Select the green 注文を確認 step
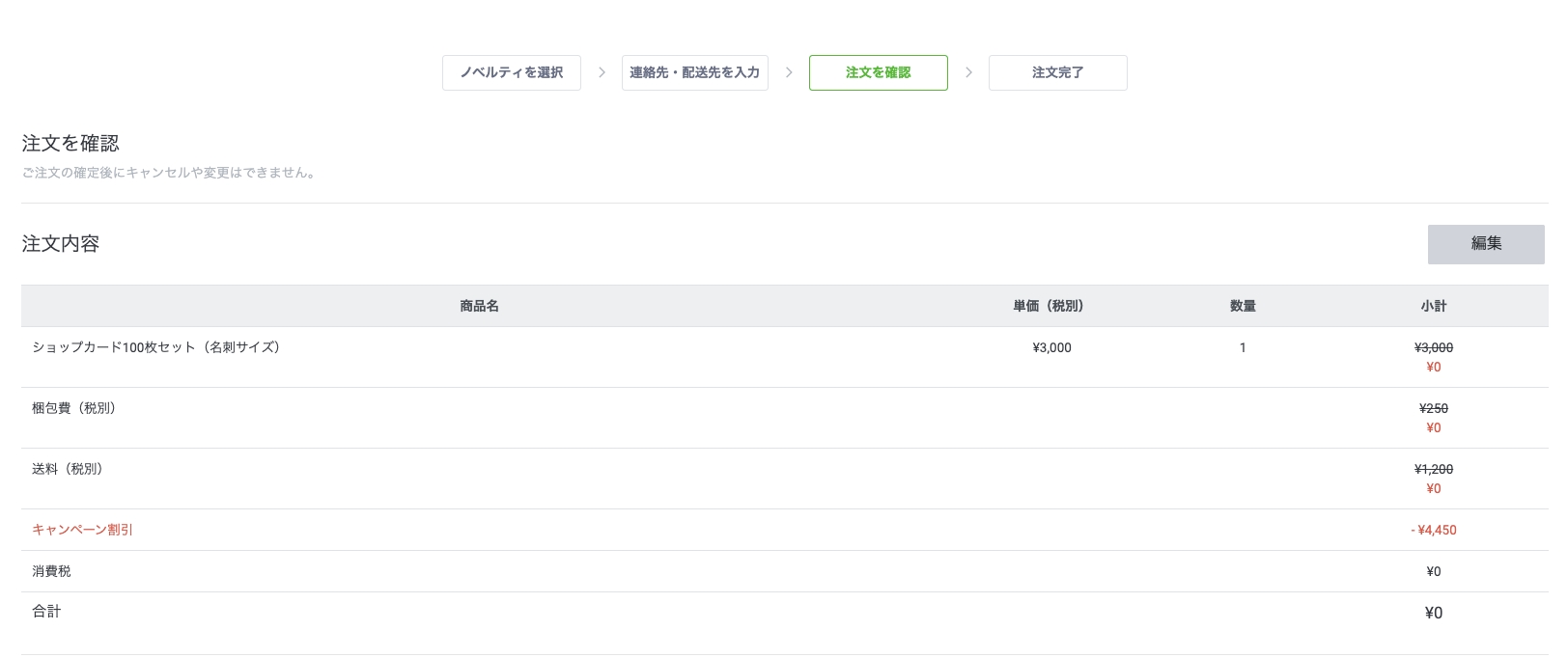 click(x=878, y=72)
